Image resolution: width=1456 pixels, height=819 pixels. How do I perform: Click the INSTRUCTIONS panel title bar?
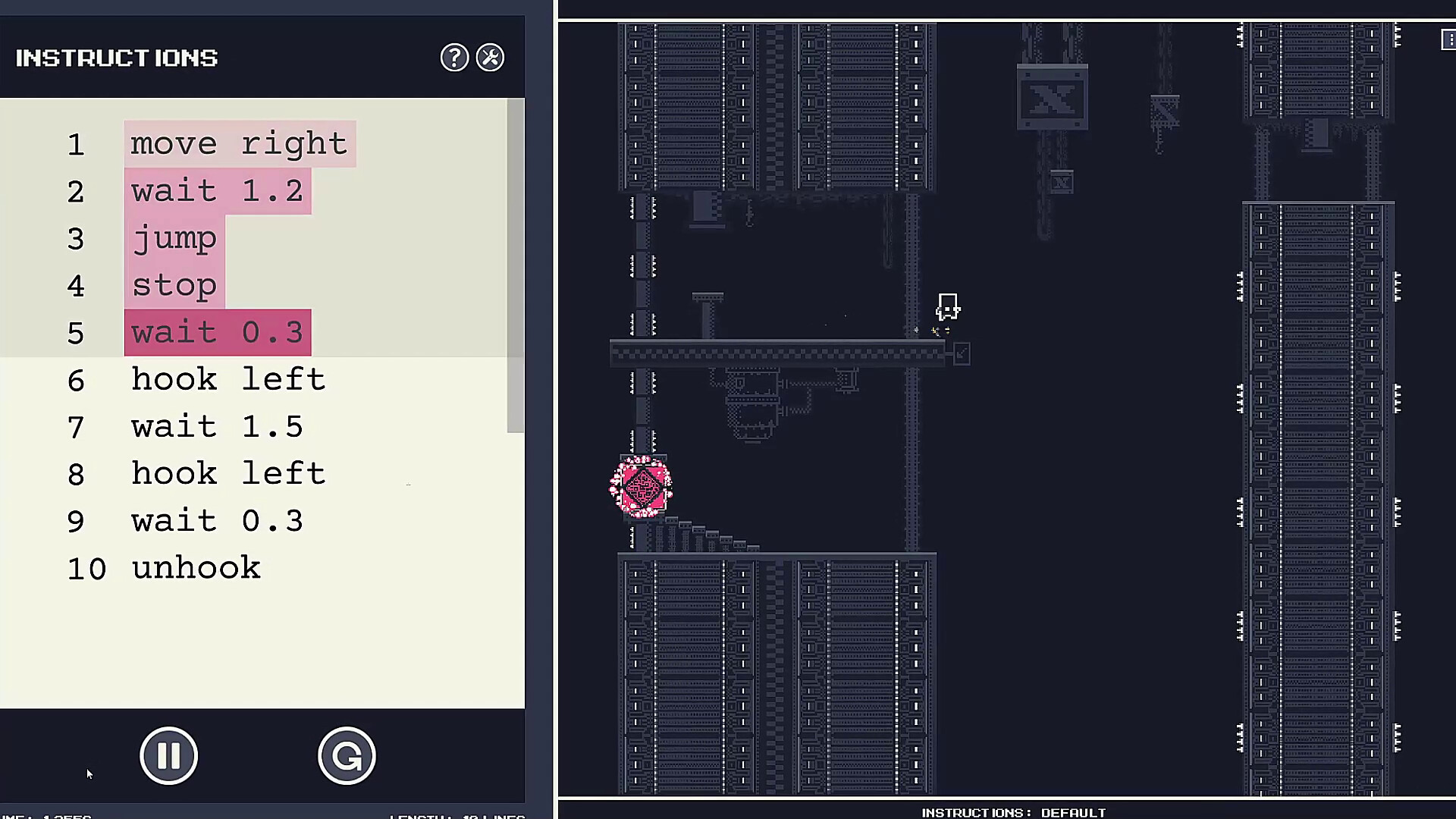[x=116, y=57]
